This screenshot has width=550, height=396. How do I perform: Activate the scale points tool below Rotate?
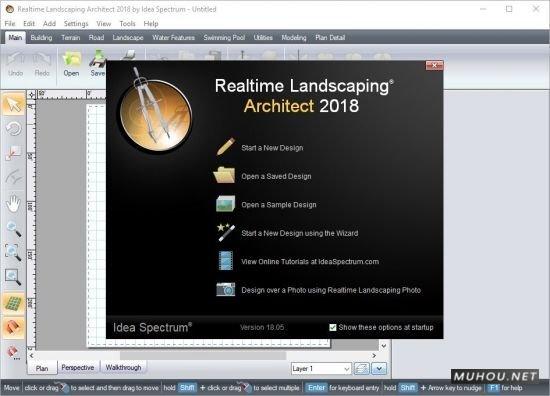13,153
